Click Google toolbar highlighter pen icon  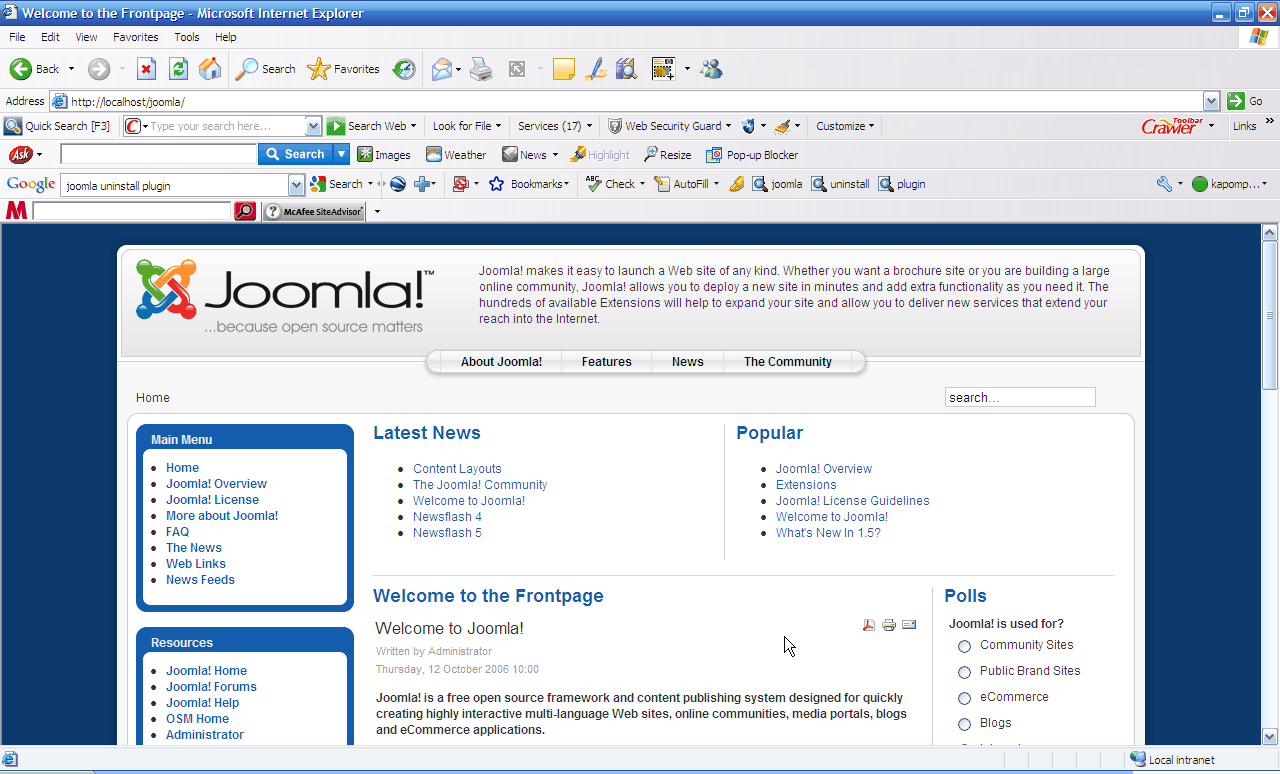coord(737,184)
